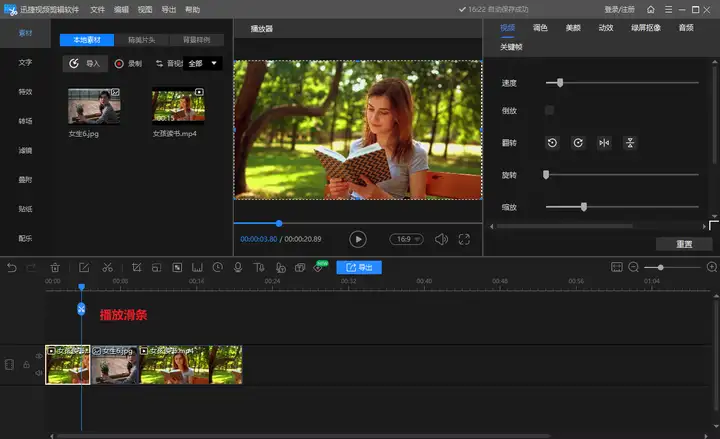Screen dimensions: 720x439
Task: Open the duration clock tool
Action: (x=218, y=267)
